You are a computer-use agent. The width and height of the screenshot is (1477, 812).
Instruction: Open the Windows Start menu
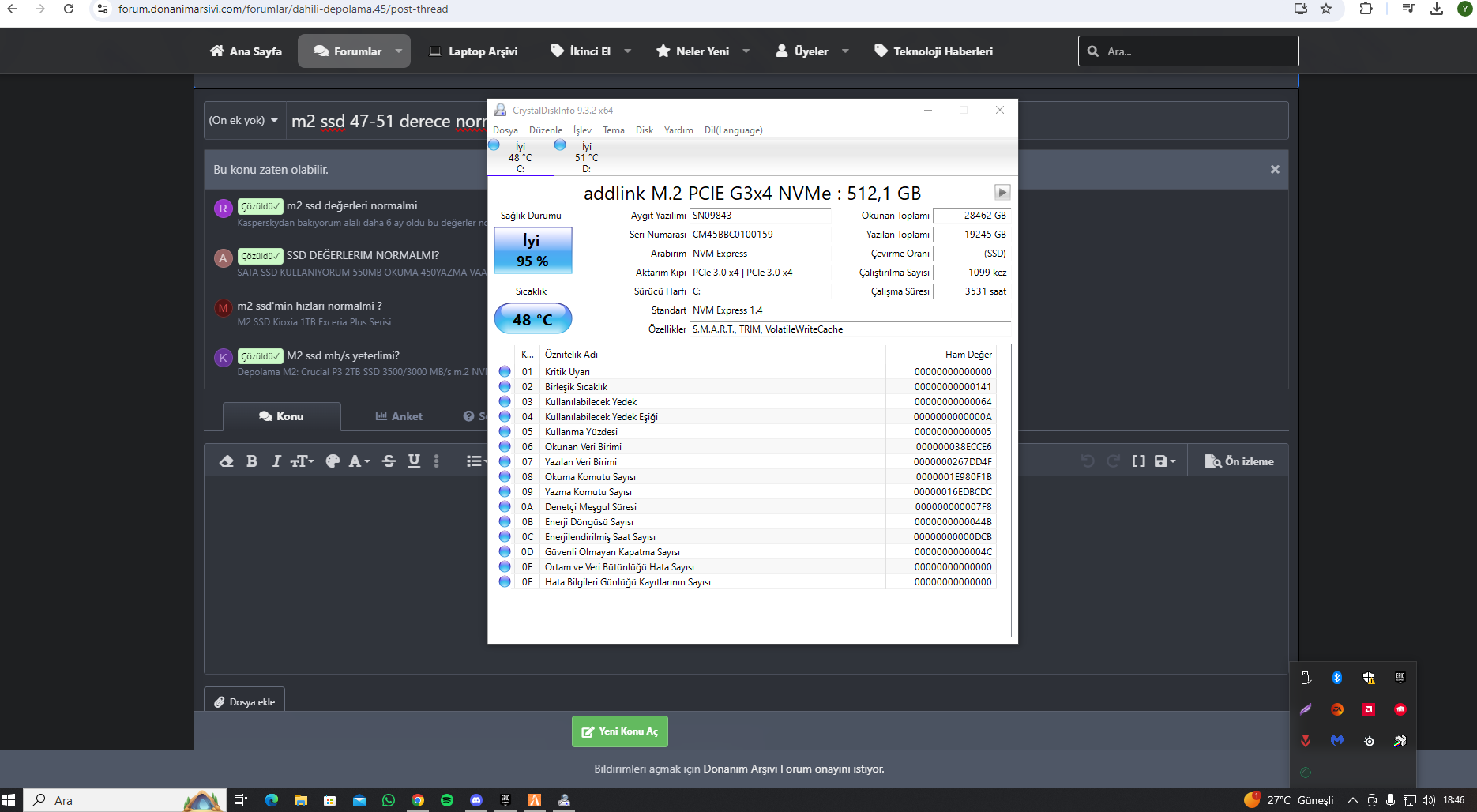[x=9, y=800]
